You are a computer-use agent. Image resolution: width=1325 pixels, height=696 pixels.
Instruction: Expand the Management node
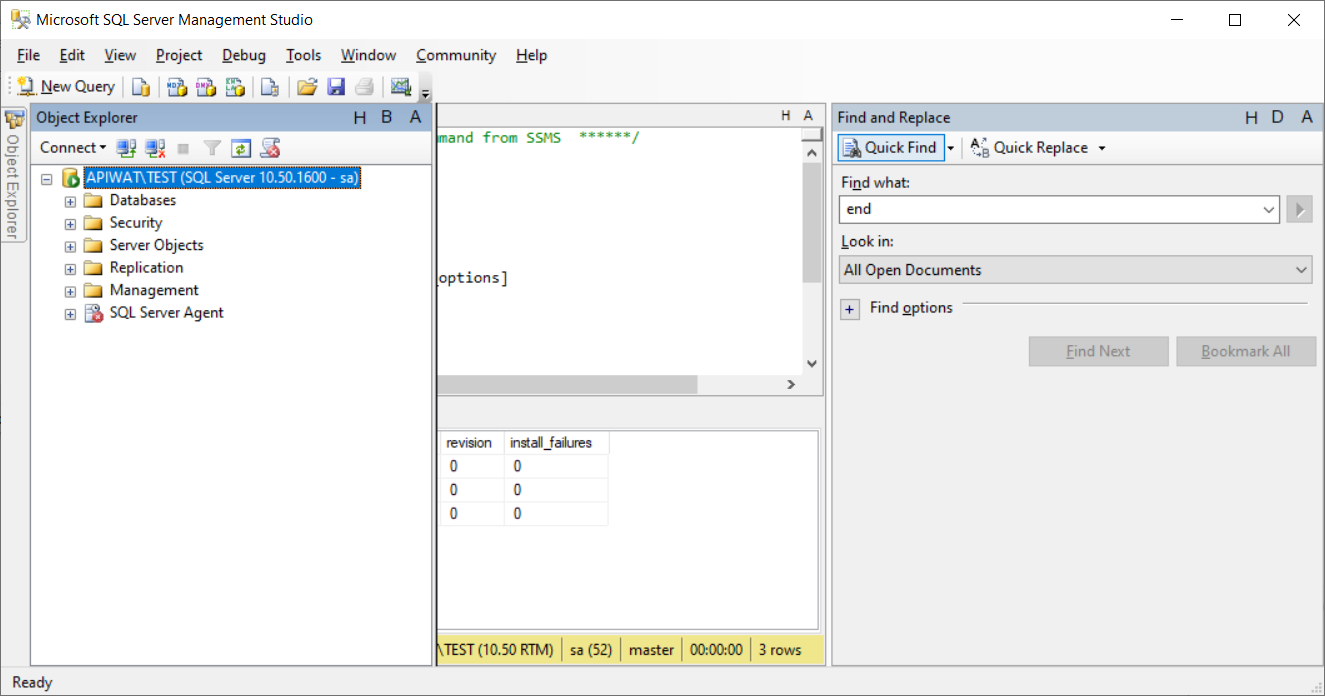tap(70, 291)
